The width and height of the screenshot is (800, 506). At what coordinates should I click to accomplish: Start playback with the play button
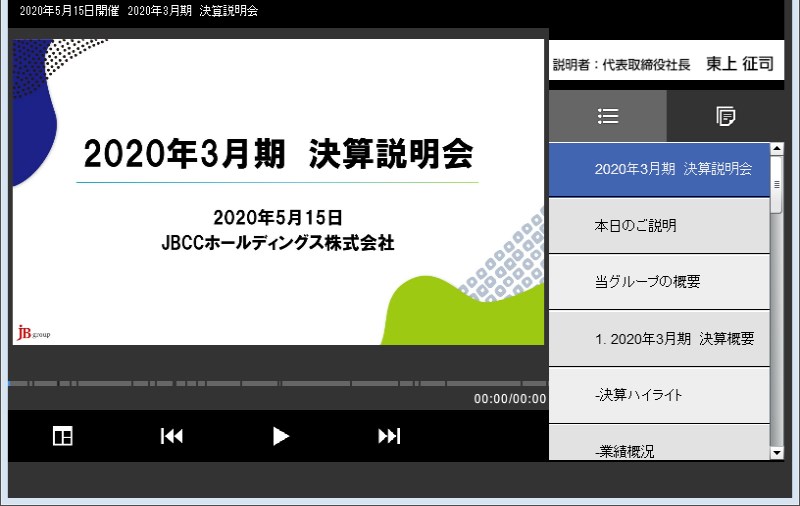pyautogui.click(x=281, y=436)
